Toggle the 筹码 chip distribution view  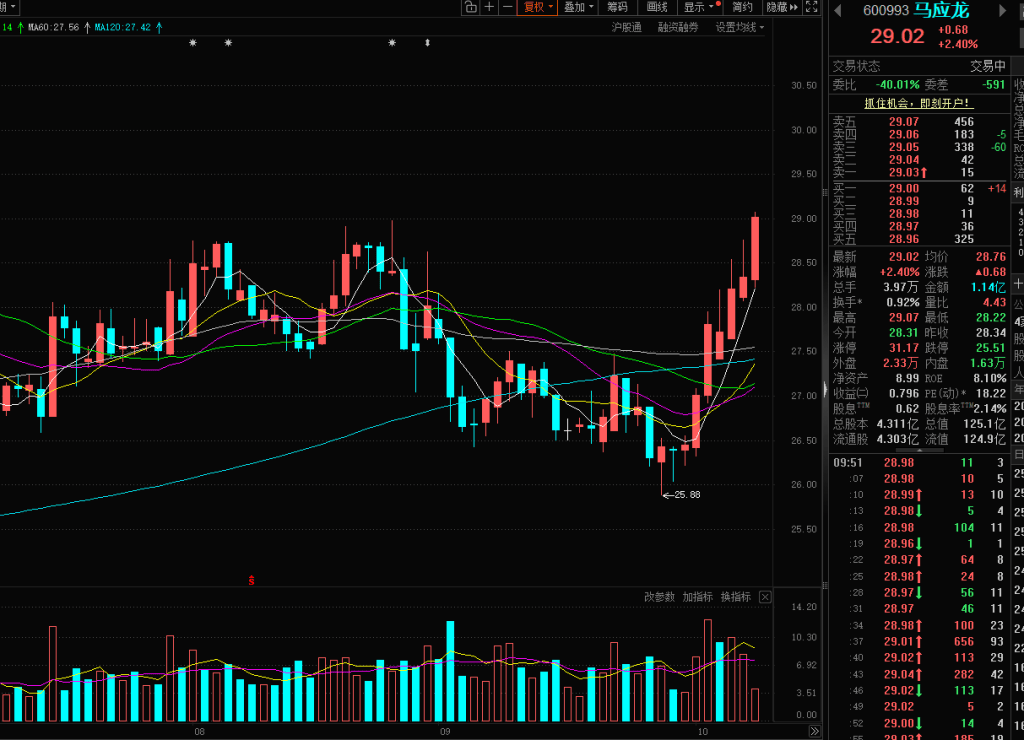point(617,7)
